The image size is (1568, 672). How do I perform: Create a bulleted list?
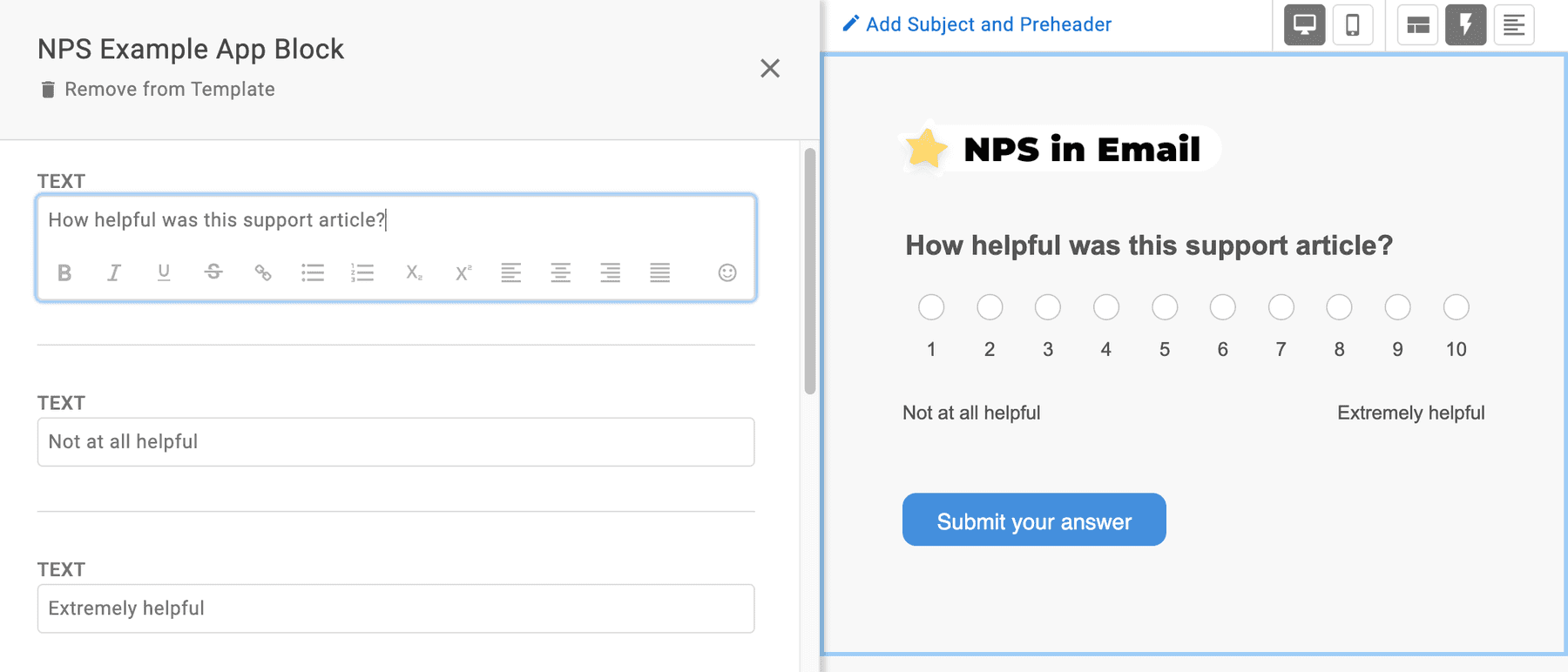click(x=313, y=273)
